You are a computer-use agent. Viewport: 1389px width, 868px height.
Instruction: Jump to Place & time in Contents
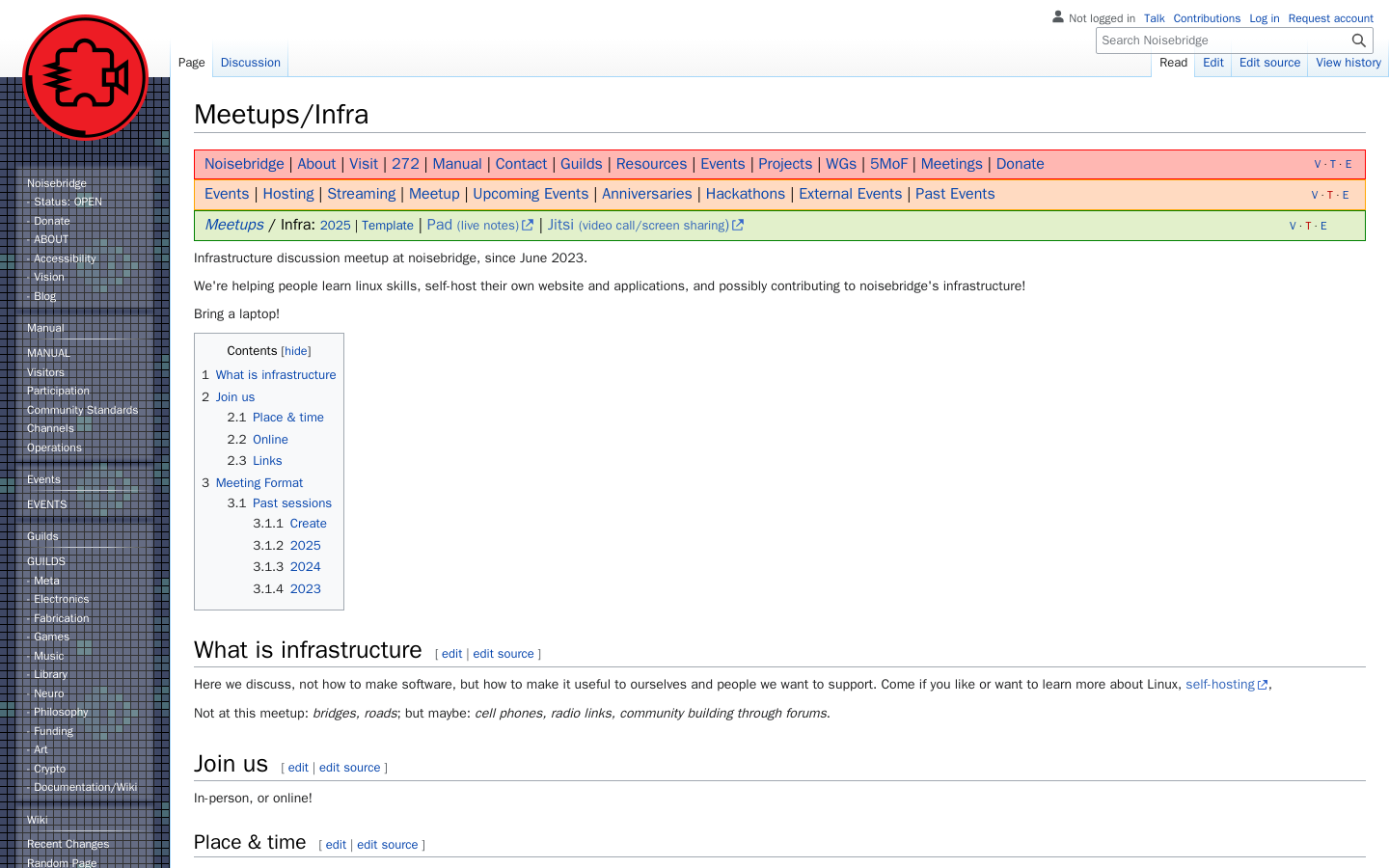287,418
